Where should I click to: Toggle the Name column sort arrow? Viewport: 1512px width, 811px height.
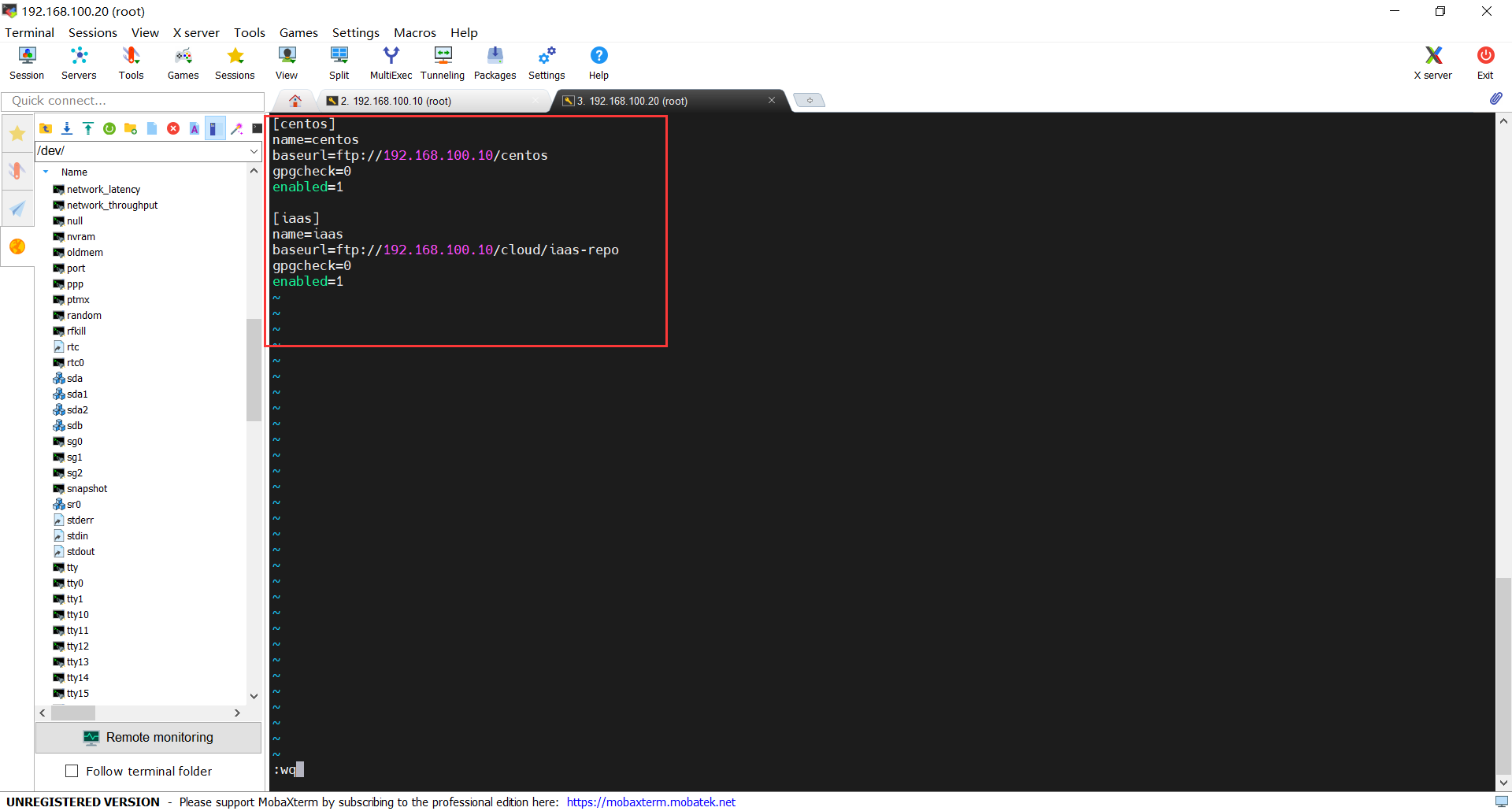pyautogui.click(x=46, y=172)
